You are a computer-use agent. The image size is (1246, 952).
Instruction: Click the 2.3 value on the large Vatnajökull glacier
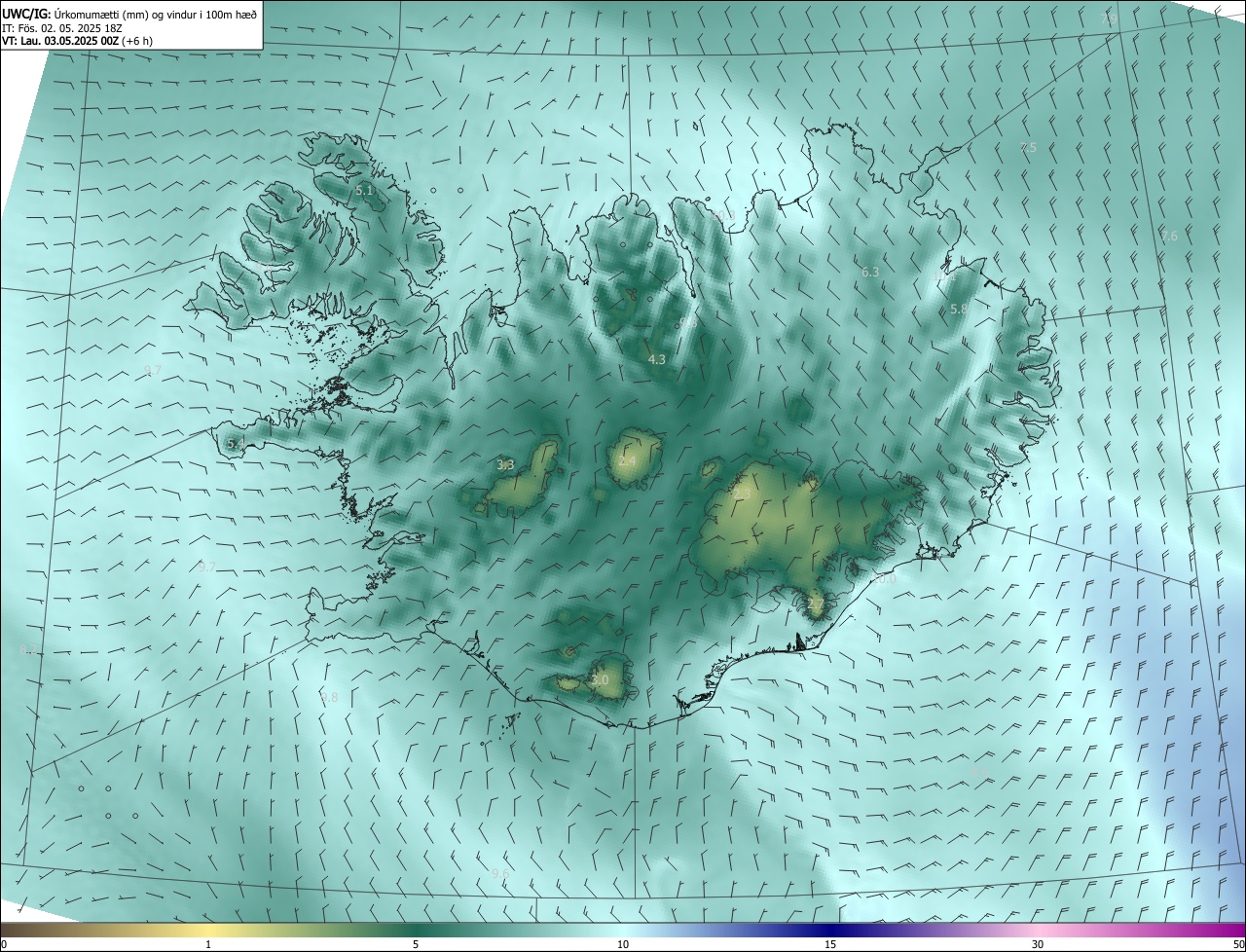click(743, 494)
